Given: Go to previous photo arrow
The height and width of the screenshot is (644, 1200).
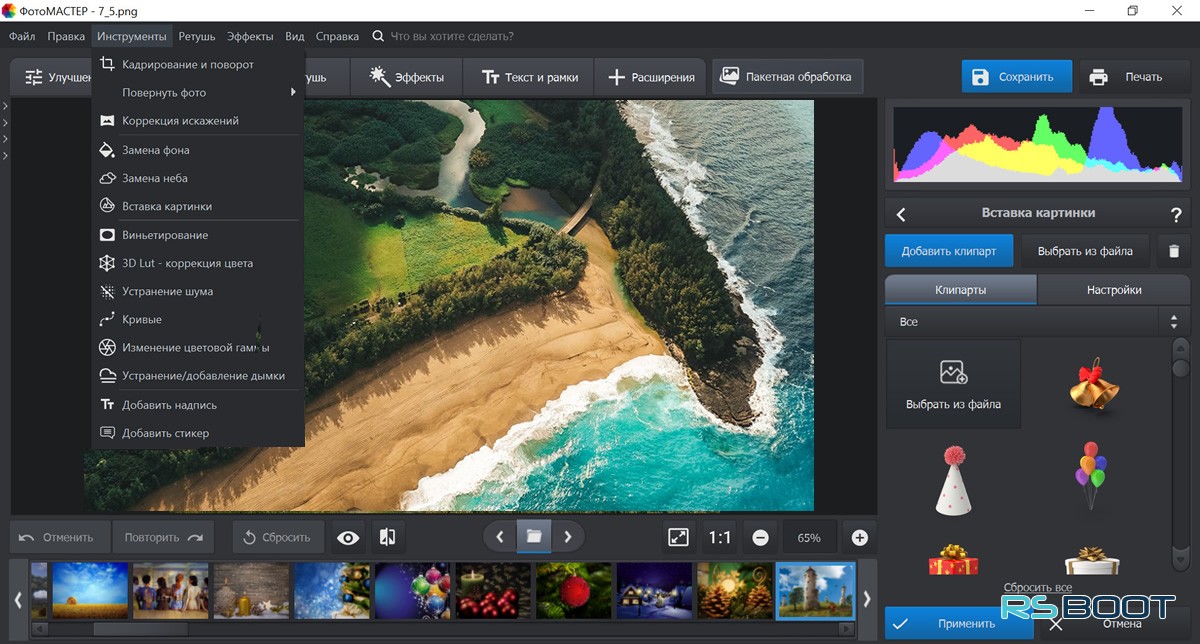Looking at the screenshot, I should (500, 537).
